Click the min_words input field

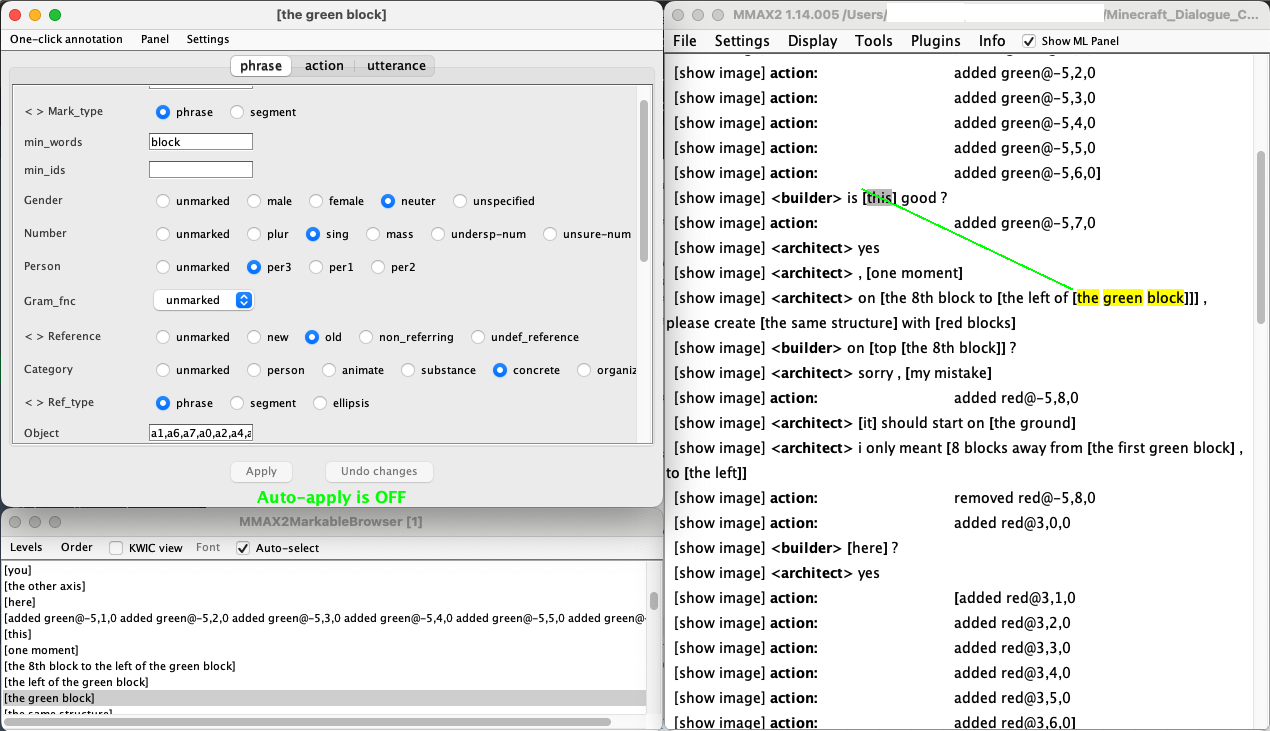200,142
